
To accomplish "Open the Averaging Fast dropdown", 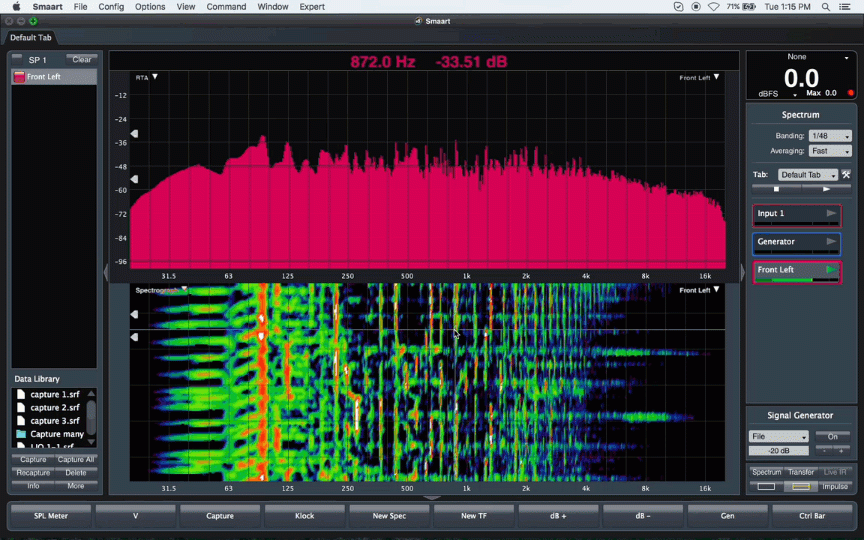I will point(830,151).
